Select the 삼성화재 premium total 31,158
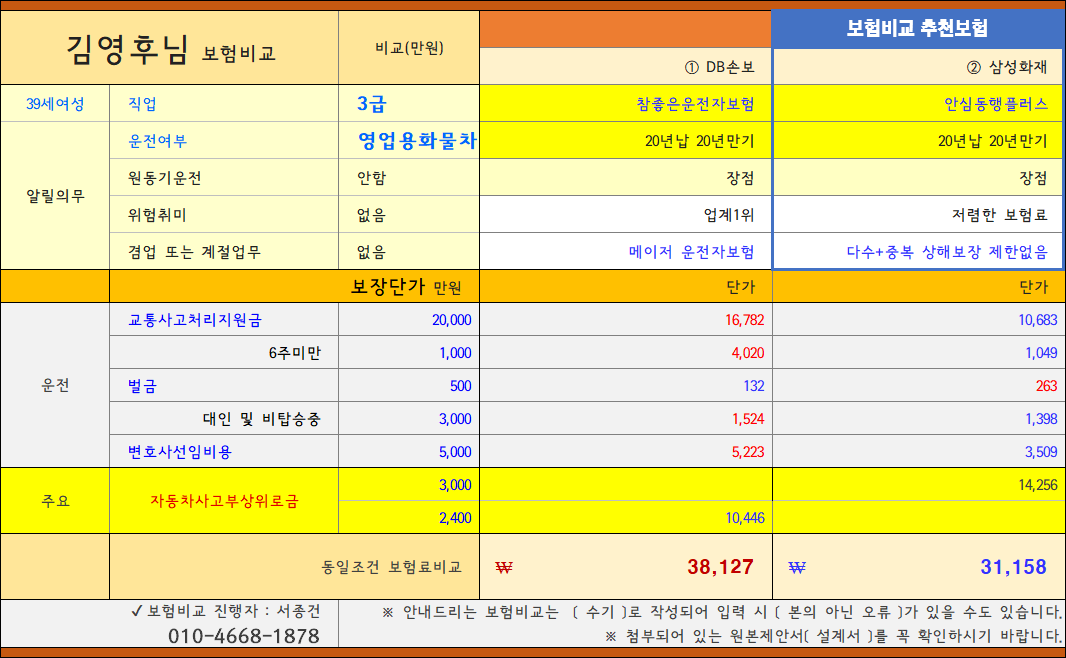This screenshot has height=658, width=1066. click(983, 565)
